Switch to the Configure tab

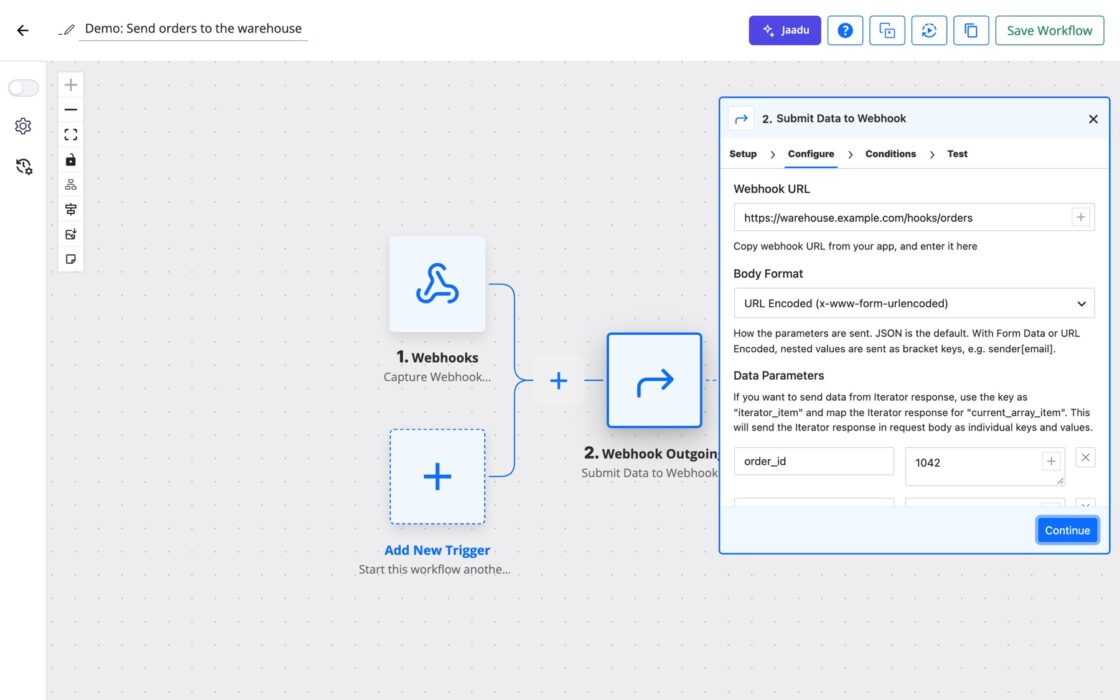(x=811, y=154)
